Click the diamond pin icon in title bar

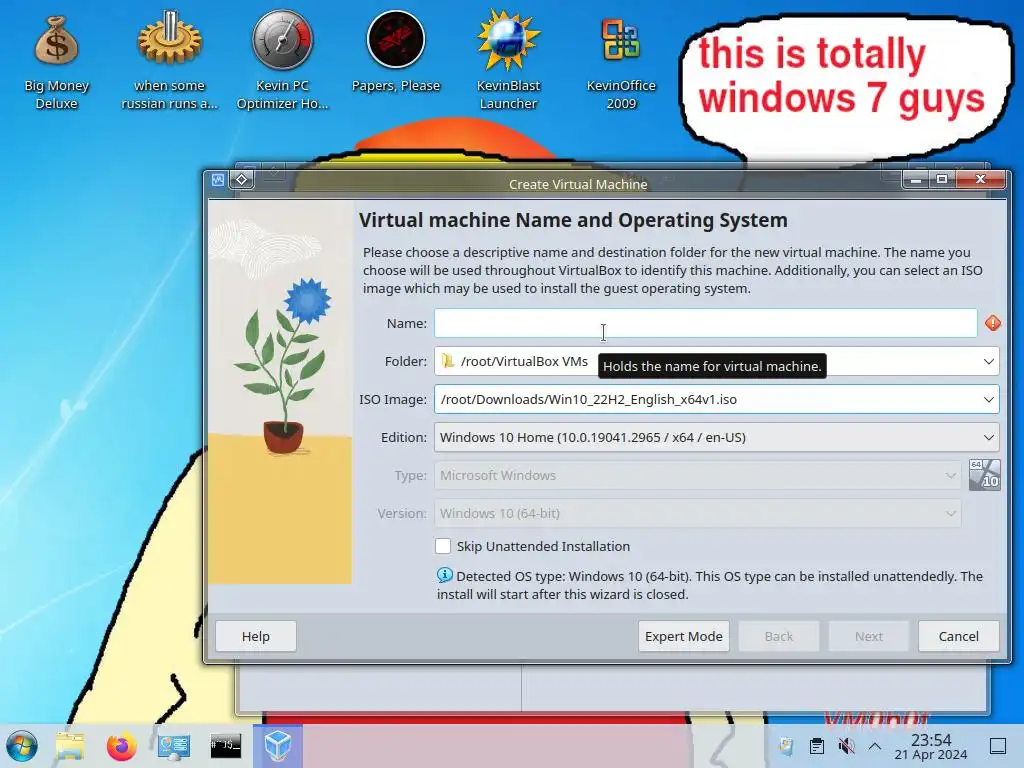click(242, 179)
